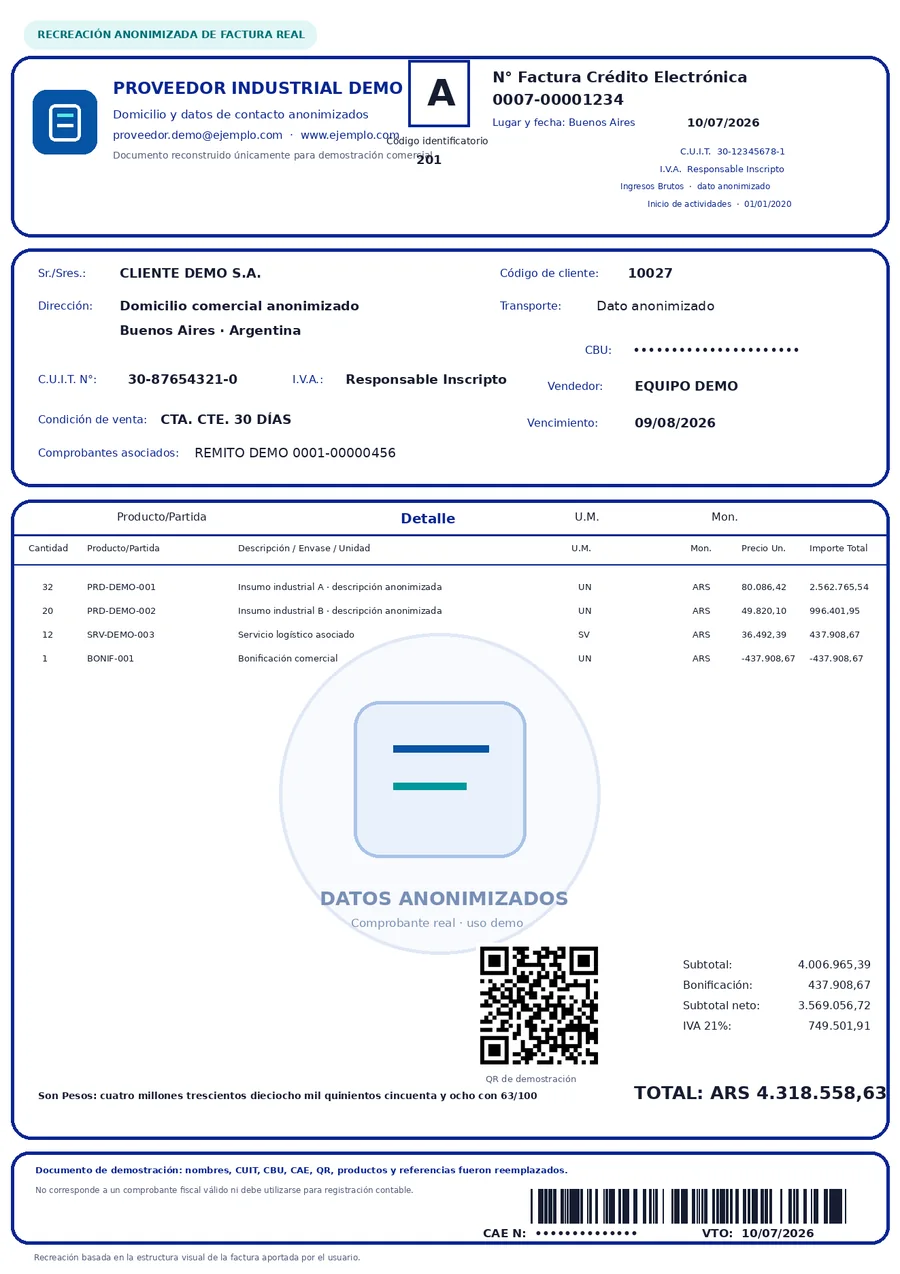
Task: Open proveedor.demo@ejemplo.com email link
Action: point(198,135)
